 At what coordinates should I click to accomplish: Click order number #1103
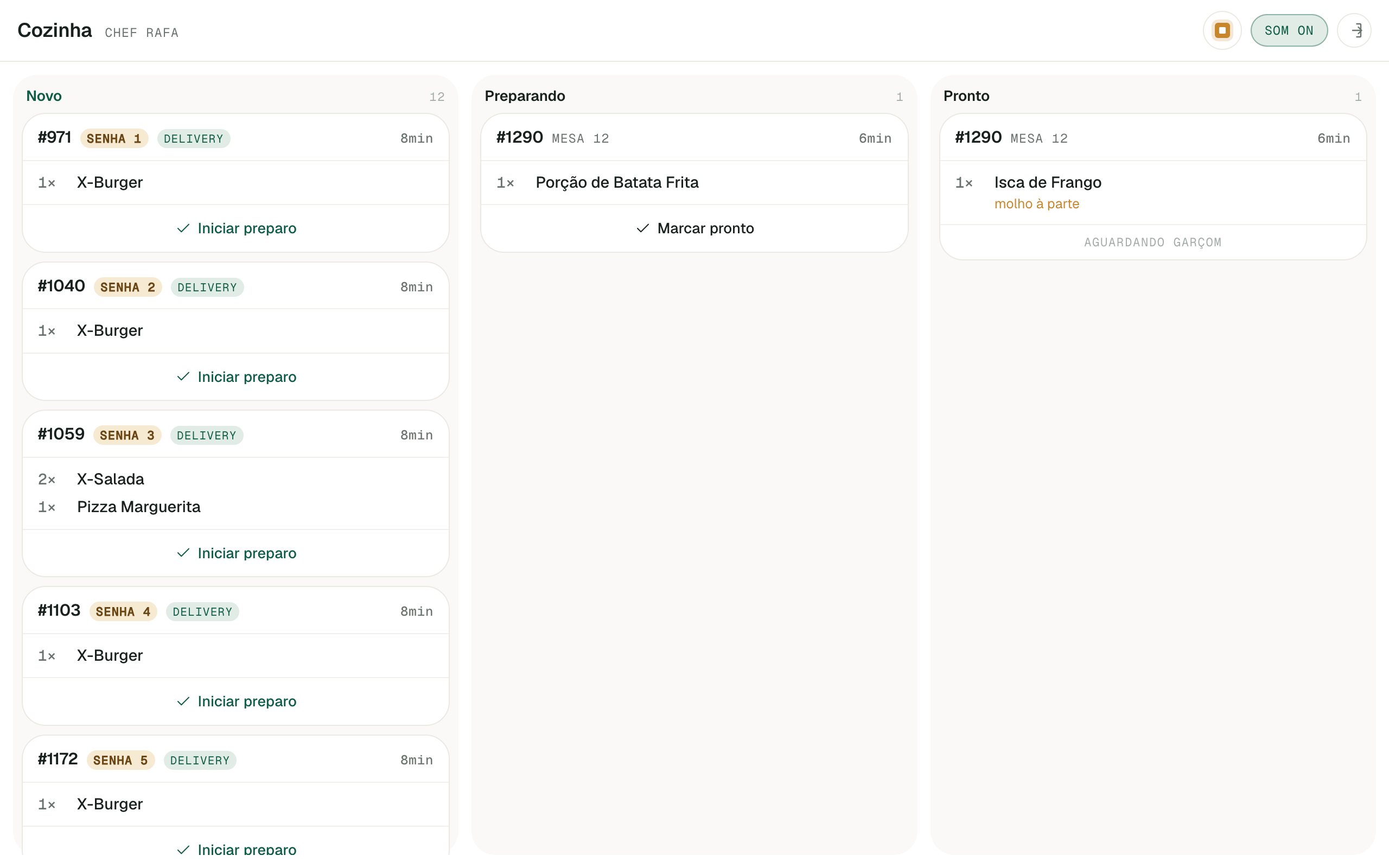[x=59, y=610]
